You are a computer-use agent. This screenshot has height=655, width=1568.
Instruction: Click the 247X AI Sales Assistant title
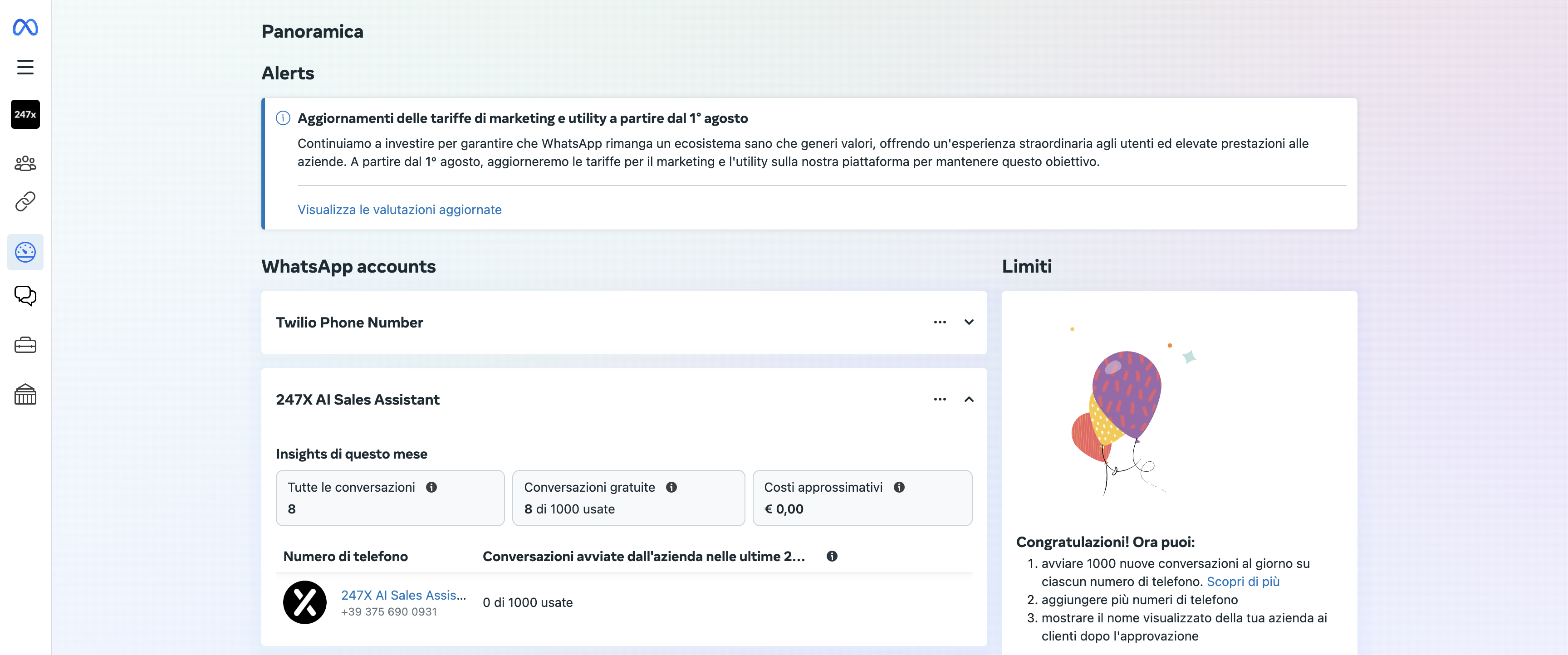click(x=358, y=400)
